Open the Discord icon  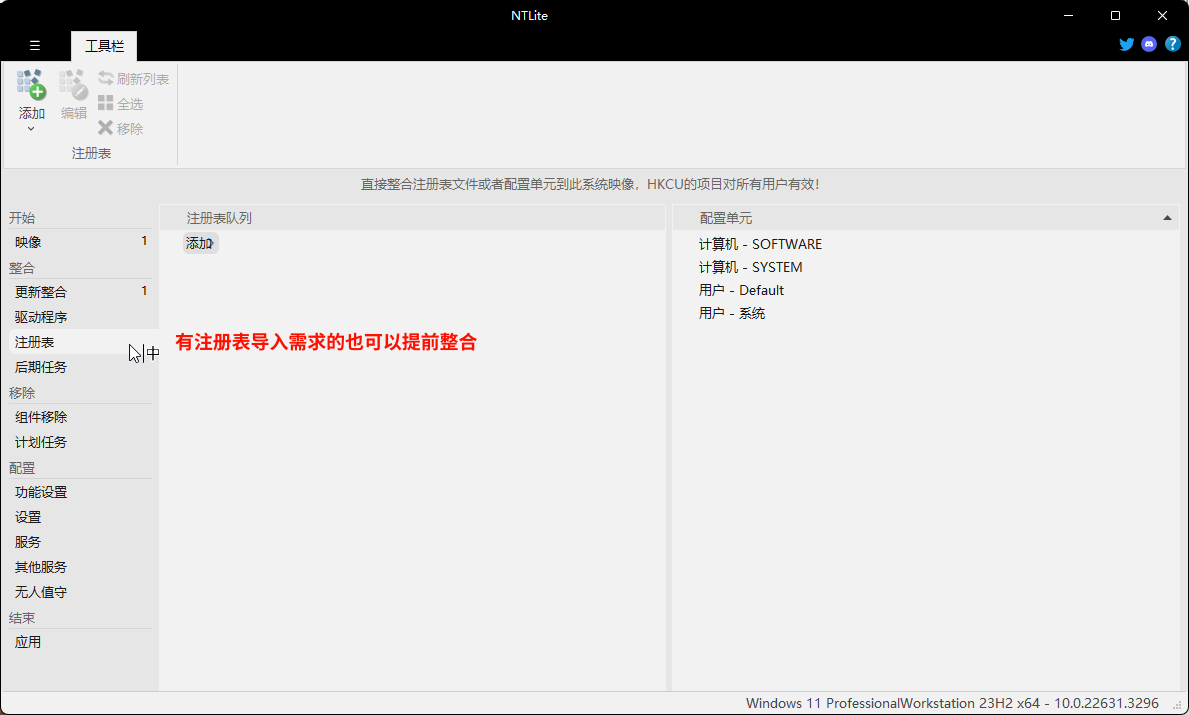1149,45
